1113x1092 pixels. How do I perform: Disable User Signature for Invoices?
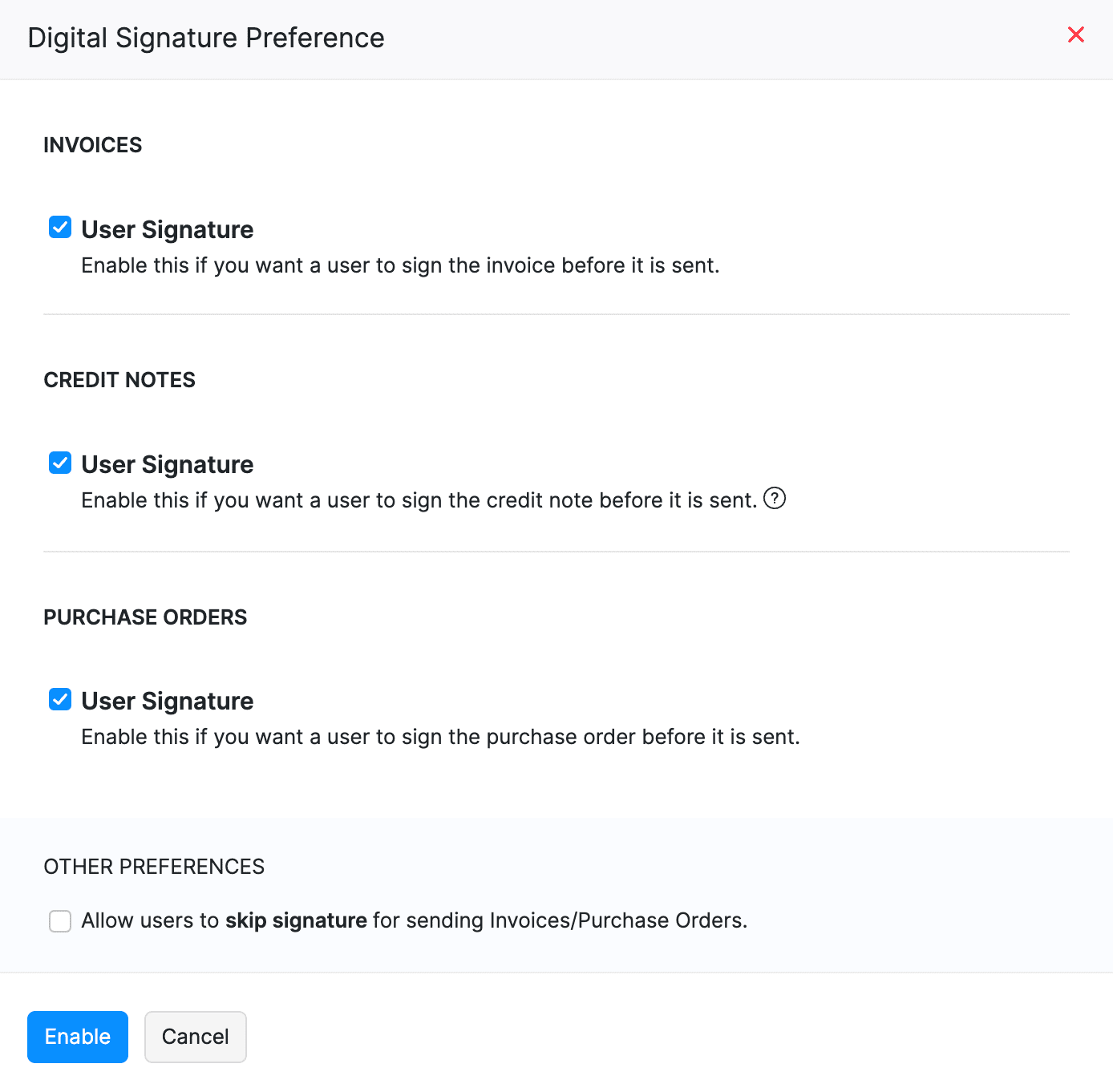(59, 227)
